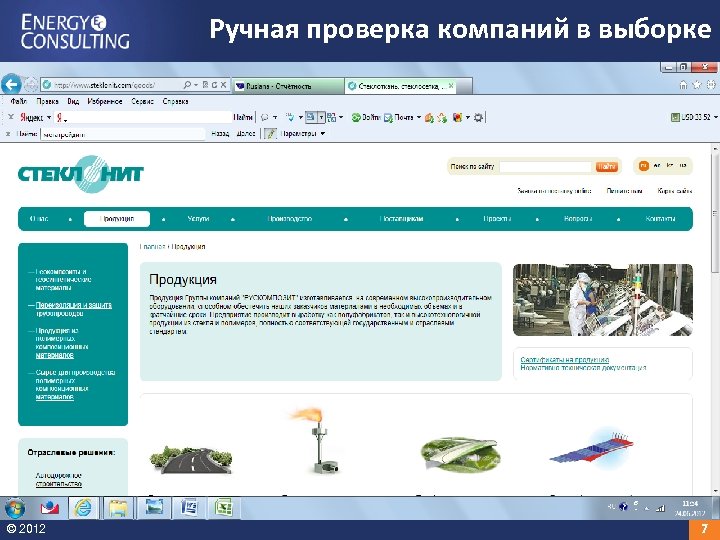Screen dimensions: 720x540
Task: Select Поставщикам in the site navigation
Action: [x=401, y=219]
